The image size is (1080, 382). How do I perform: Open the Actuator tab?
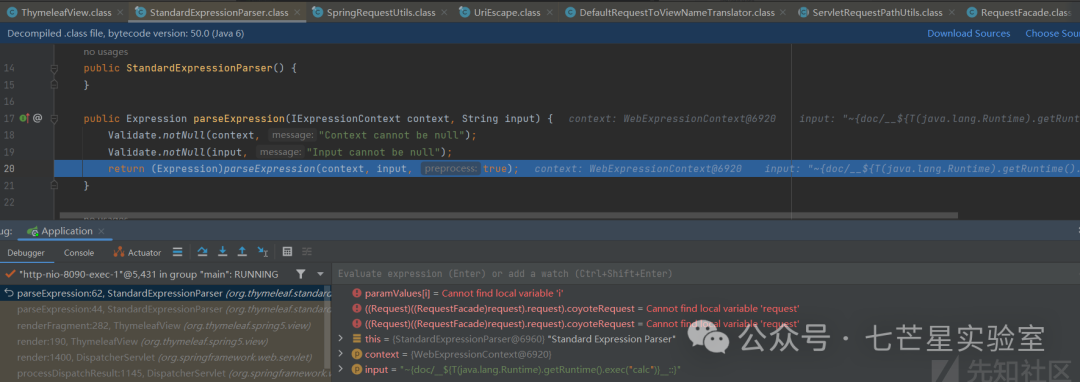tap(137, 253)
